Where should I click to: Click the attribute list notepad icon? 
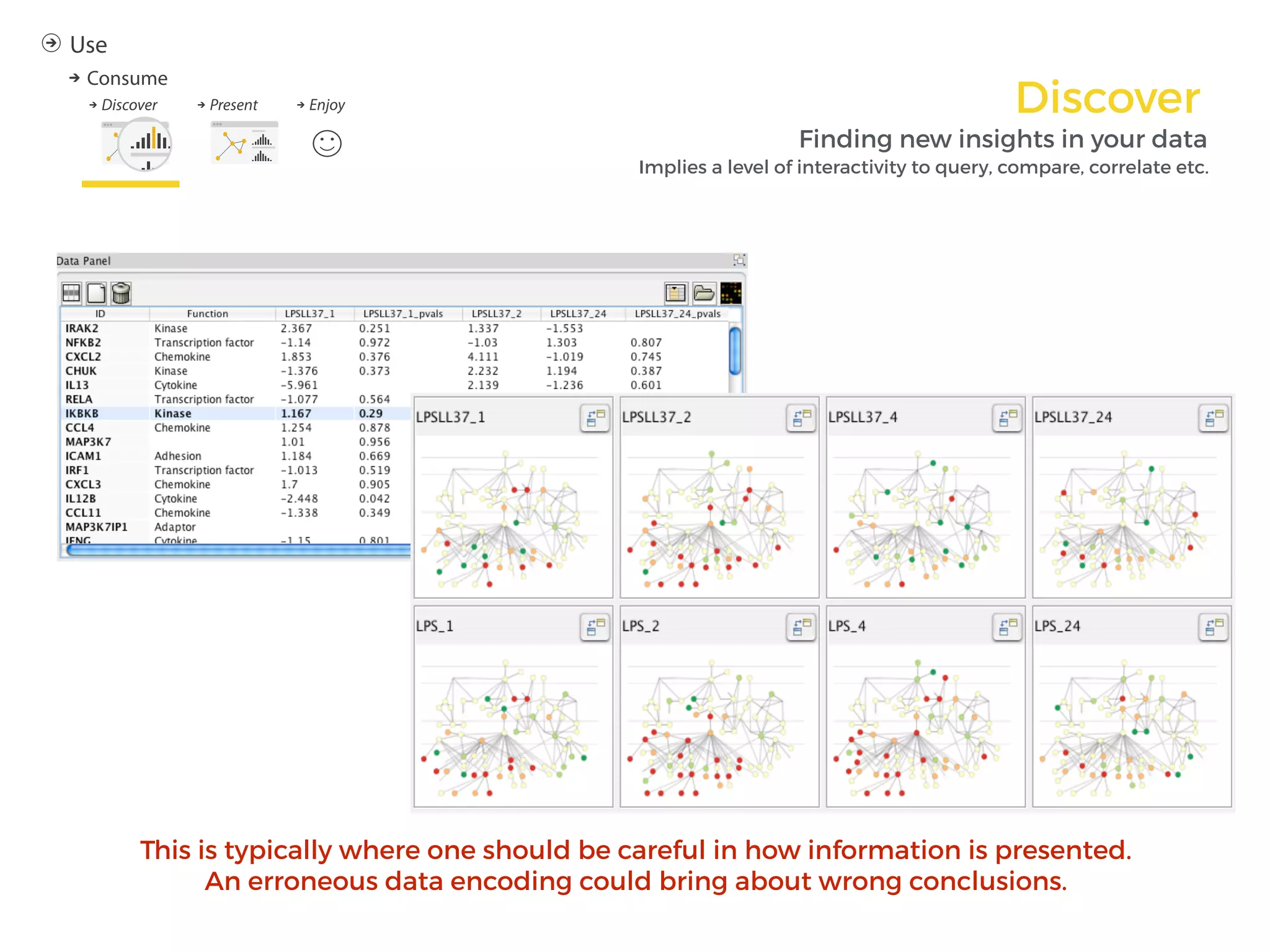click(675, 293)
